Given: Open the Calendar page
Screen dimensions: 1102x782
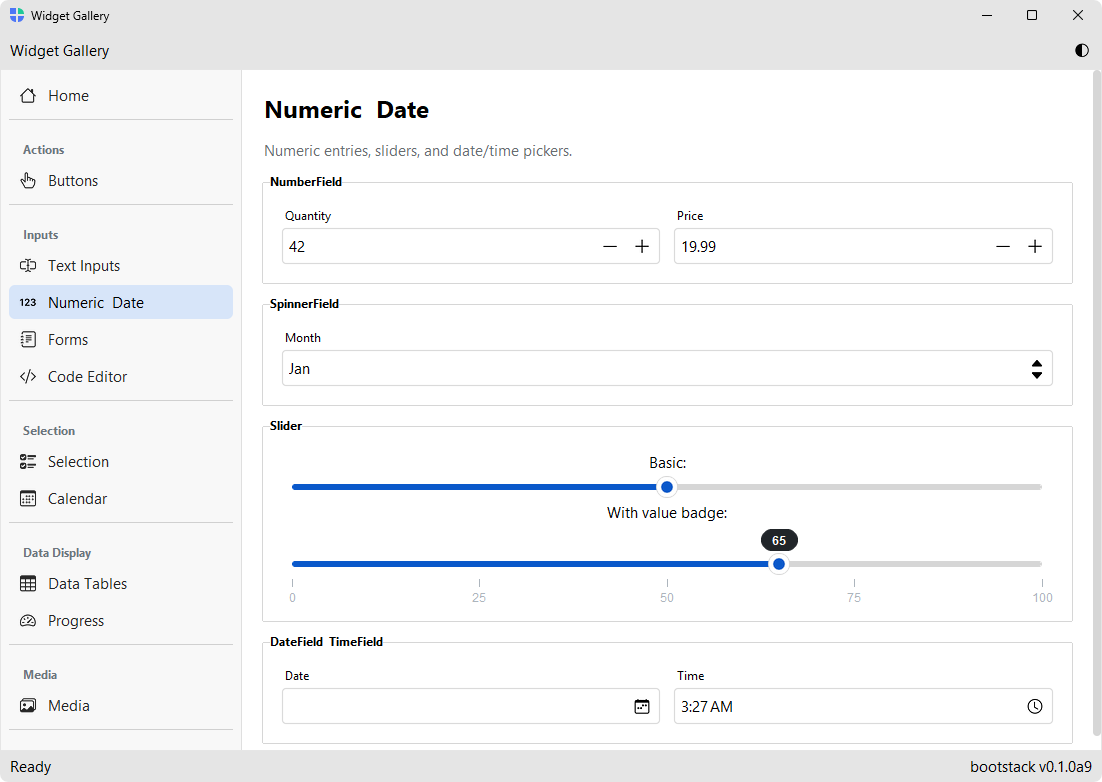Looking at the screenshot, I should tap(121, 499).
